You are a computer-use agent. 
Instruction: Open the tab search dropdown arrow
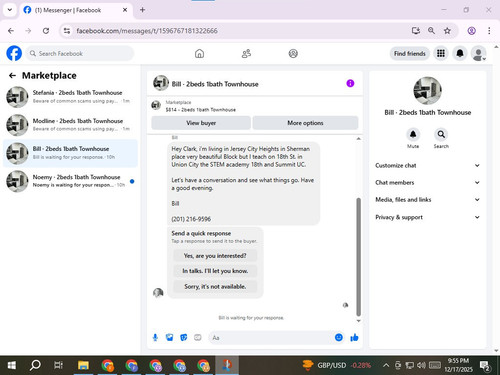(x=10, y=10)
